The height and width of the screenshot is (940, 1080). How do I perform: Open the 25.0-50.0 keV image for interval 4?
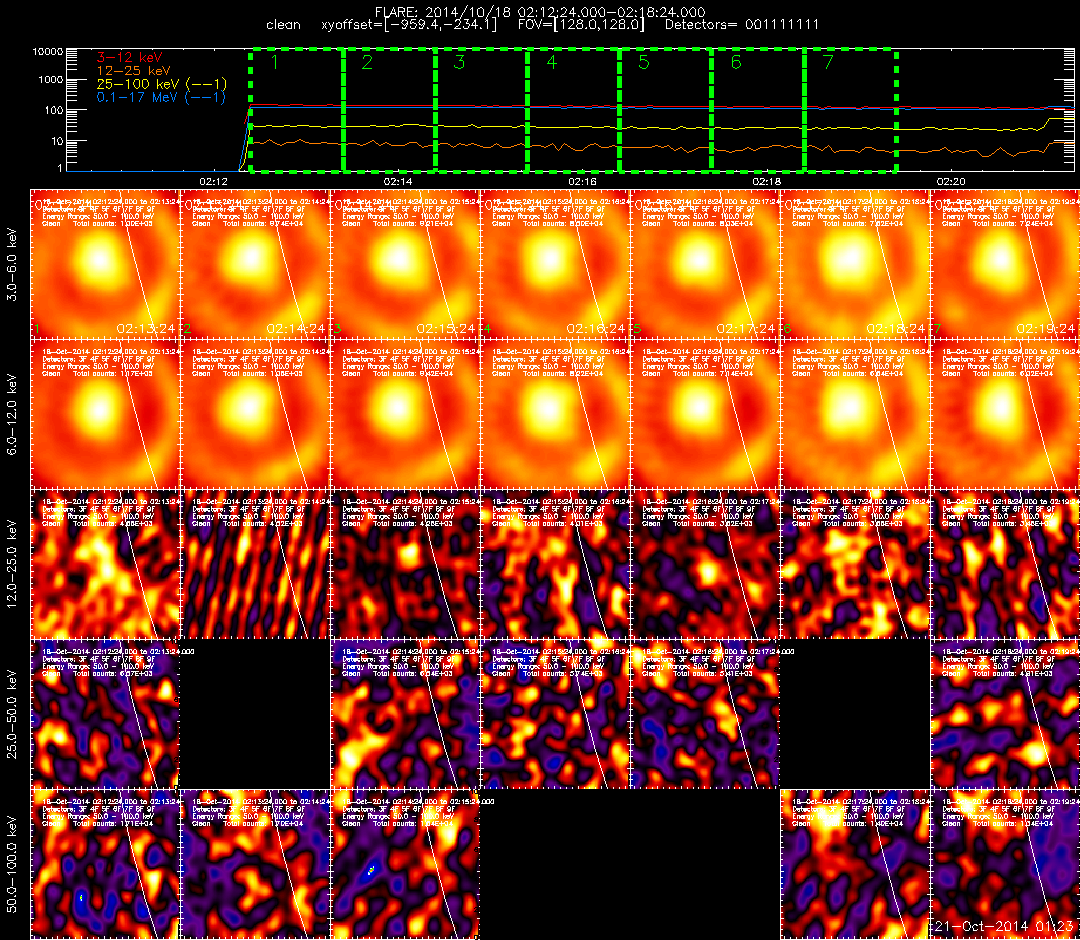tap(556, 714)
